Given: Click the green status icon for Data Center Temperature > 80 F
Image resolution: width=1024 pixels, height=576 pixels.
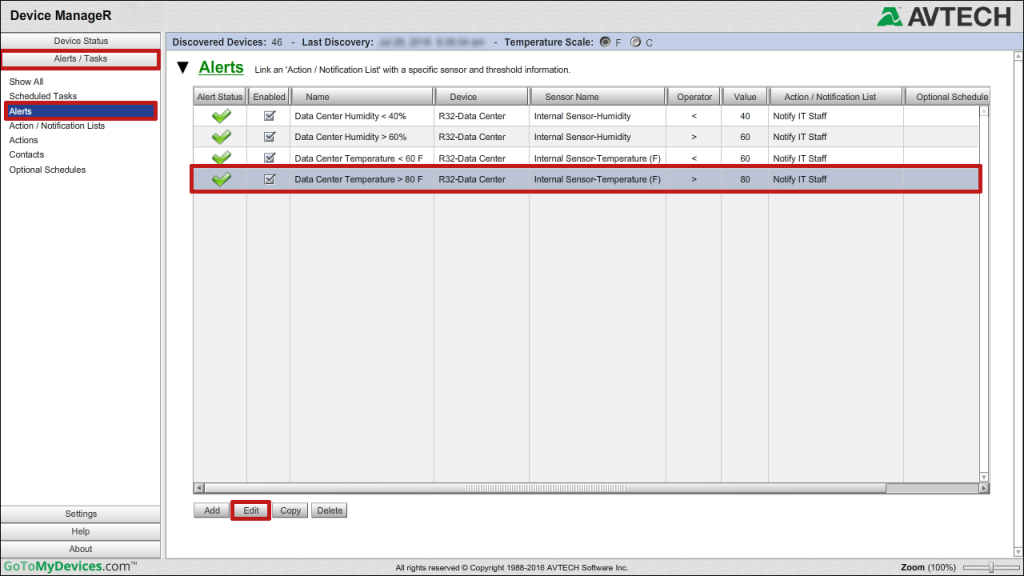Looking at the screenshot, I should click(x=220, y=179).
